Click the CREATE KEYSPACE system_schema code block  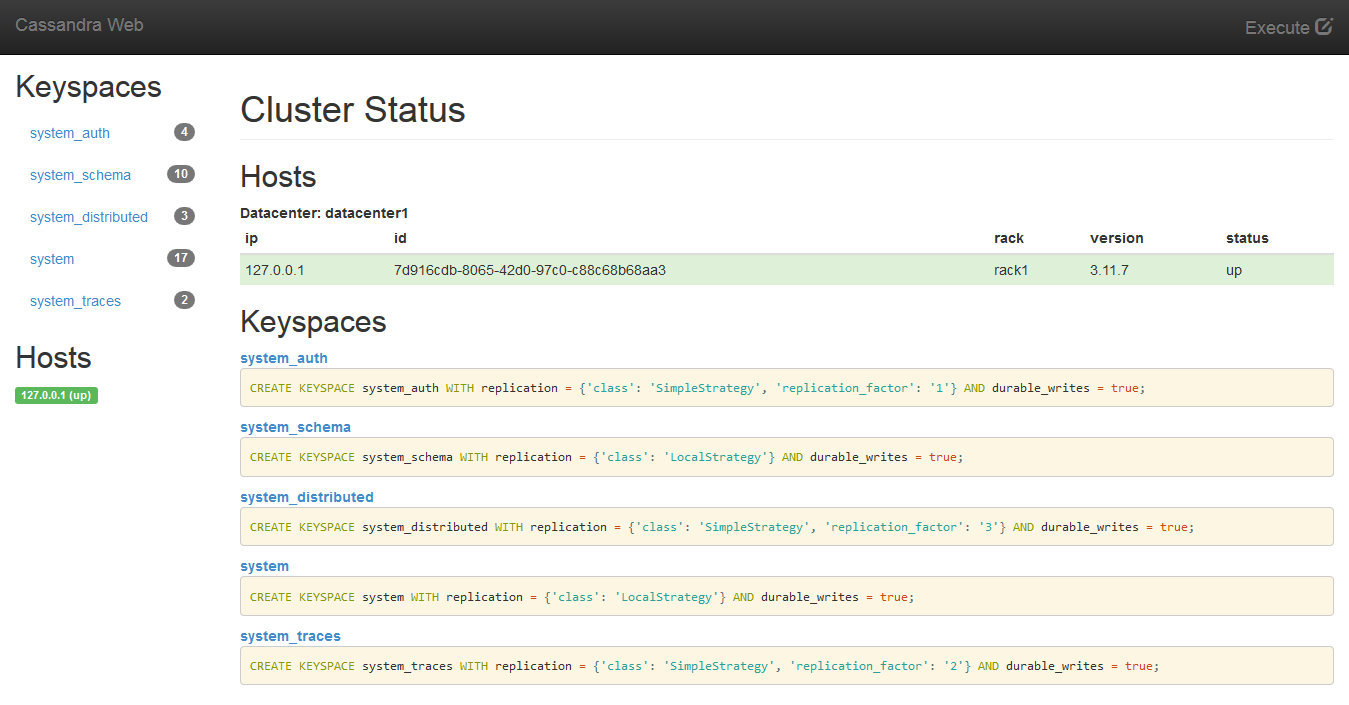tap(787, 457)
